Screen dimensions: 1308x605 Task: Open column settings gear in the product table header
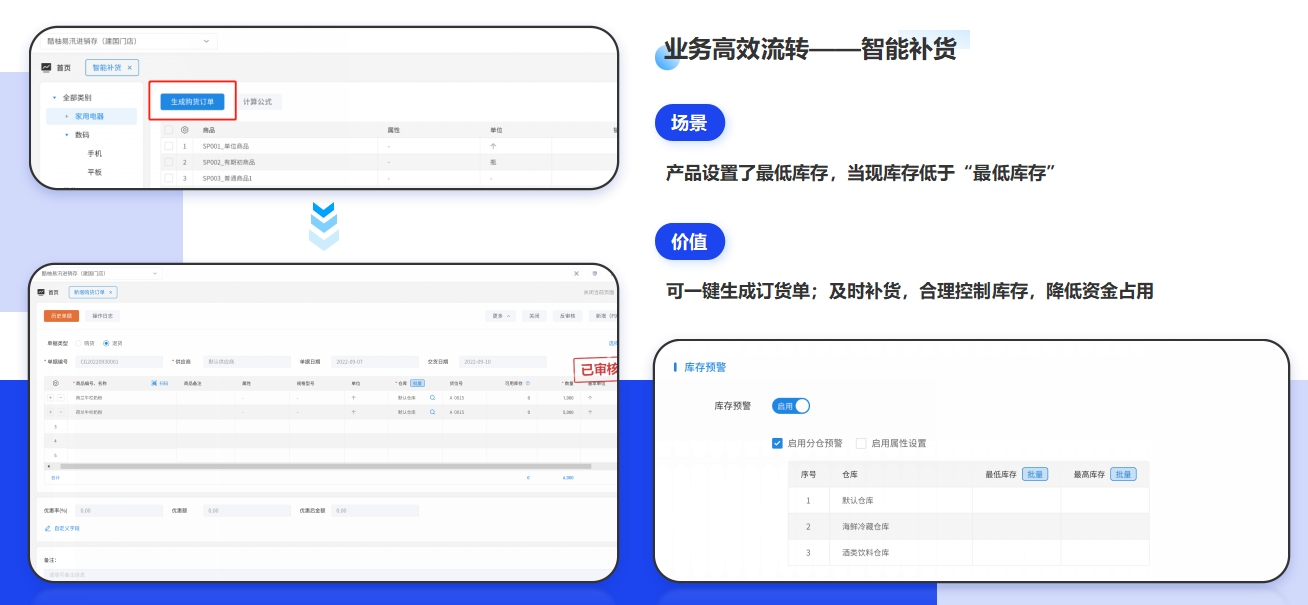184,130
